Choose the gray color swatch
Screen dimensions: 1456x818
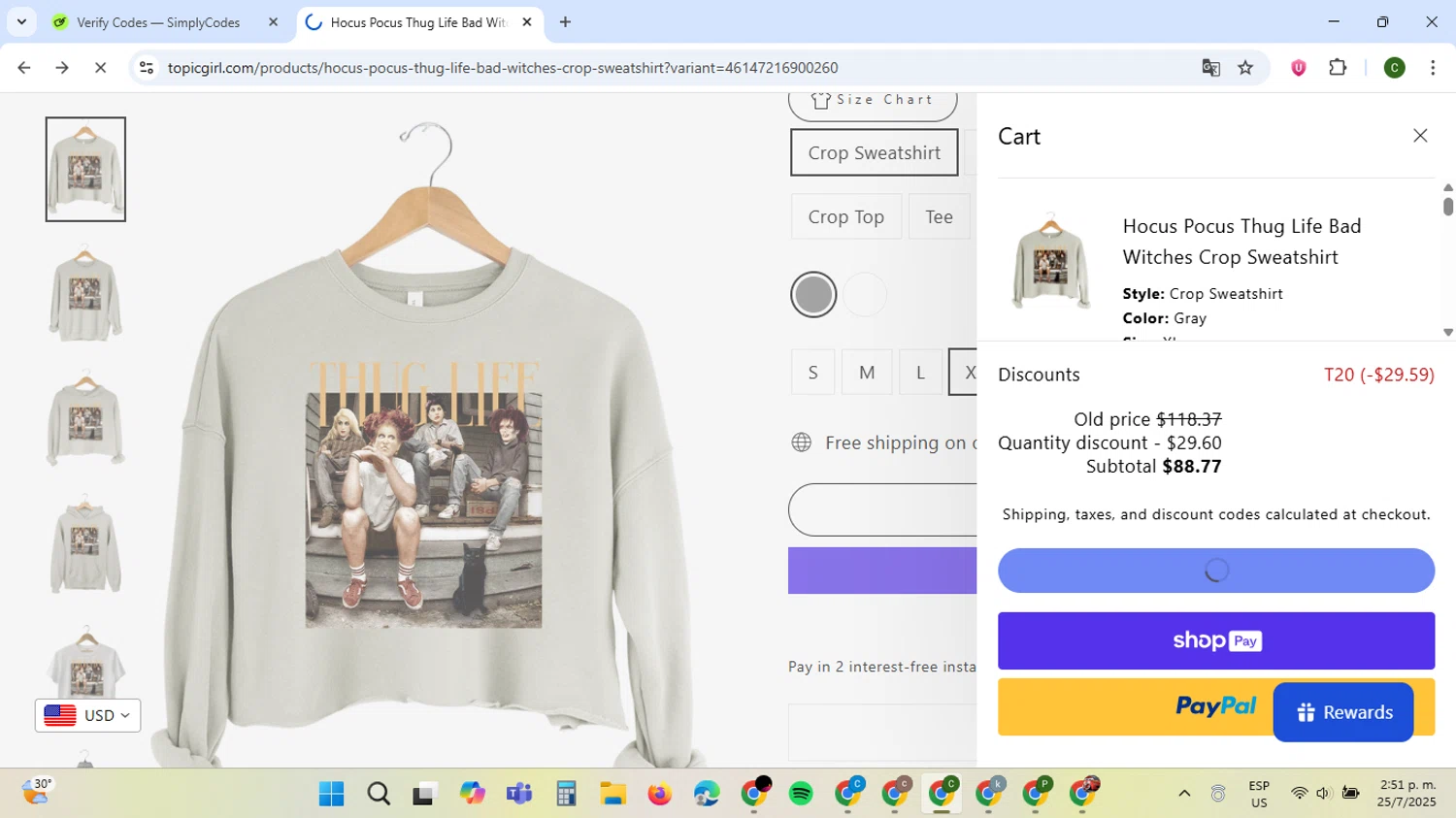[813, 295]
